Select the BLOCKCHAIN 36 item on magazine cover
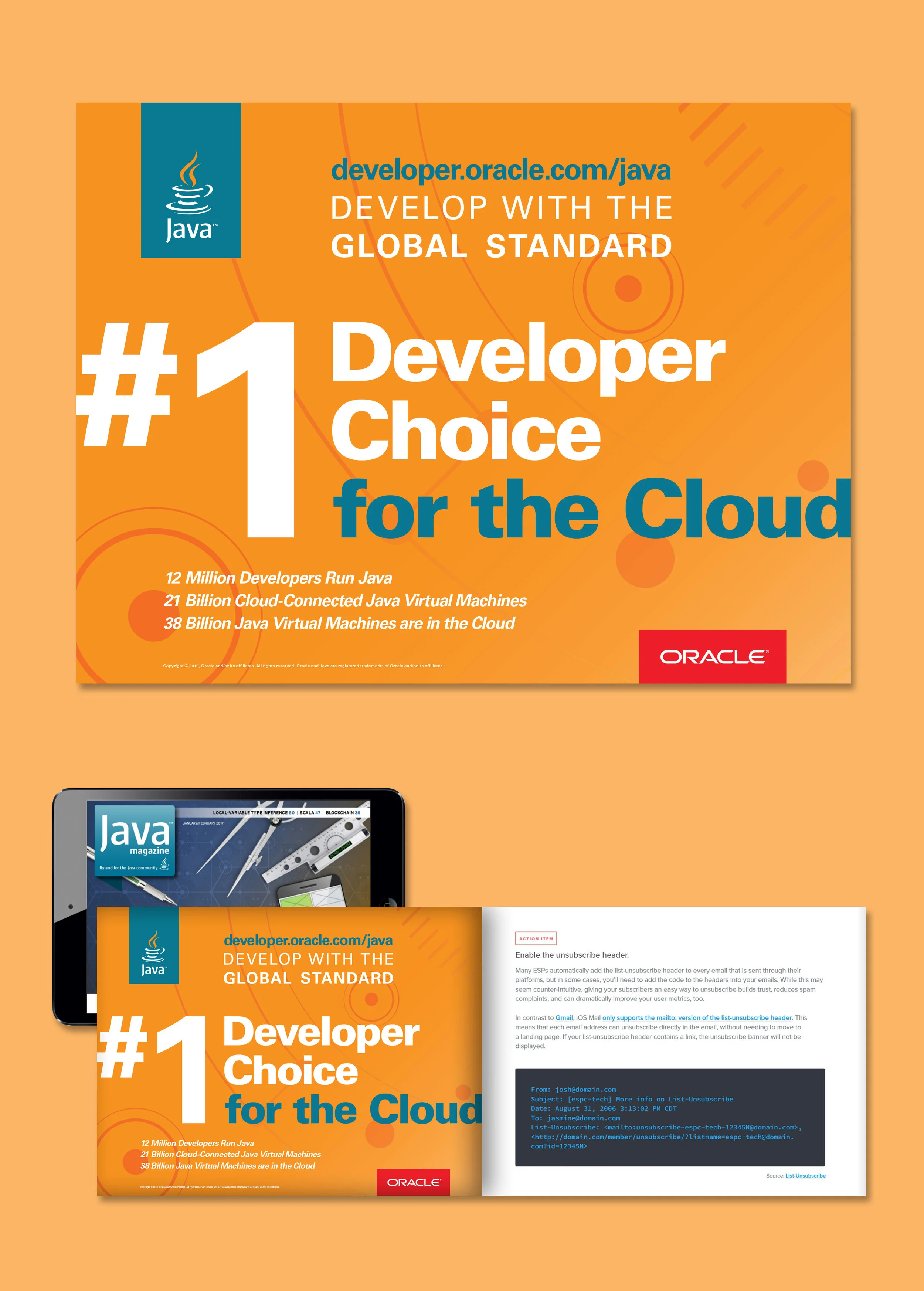The height and width of the screenshot is (1291, 924). pos(343,812)
